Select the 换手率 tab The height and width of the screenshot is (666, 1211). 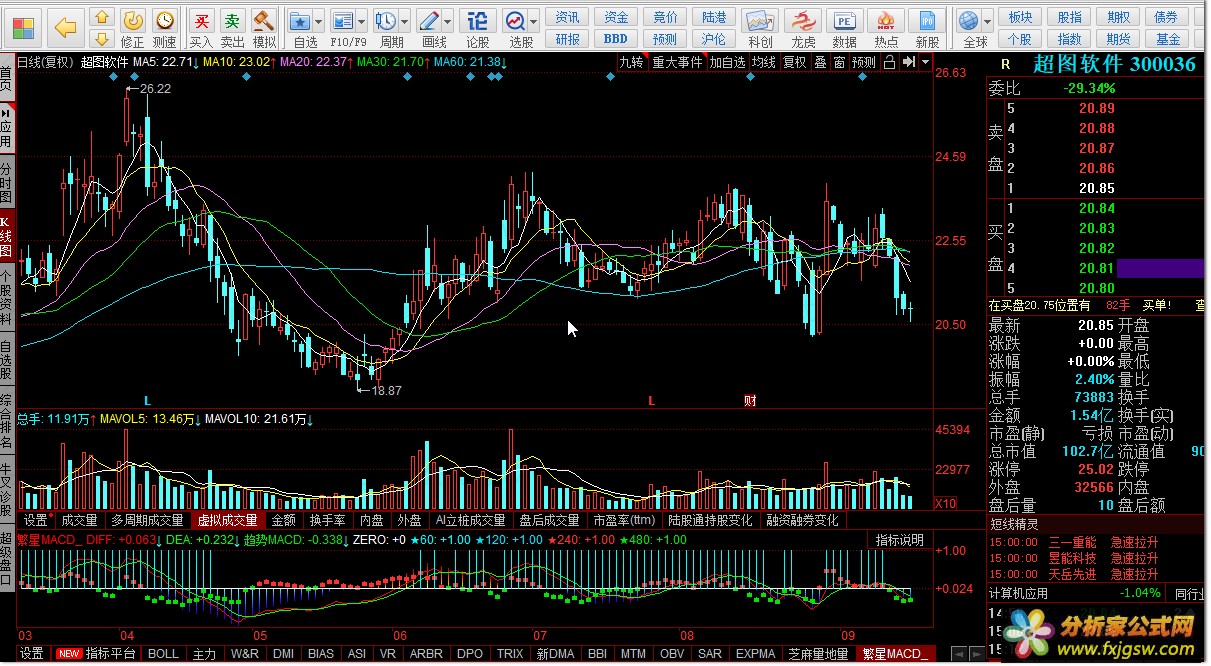(x=327, y=520)
